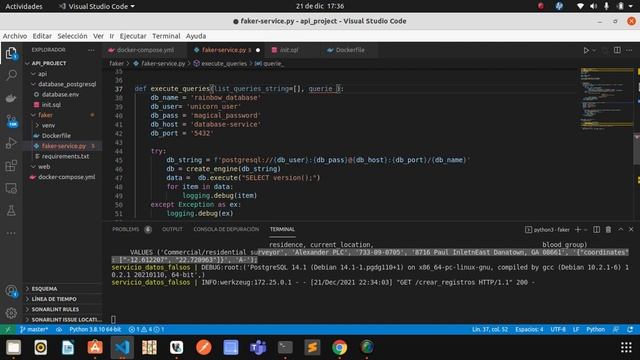Viewport: 640px width, 360px height.
Task: Collapse the web folder
Action: [x=44, y=167]
